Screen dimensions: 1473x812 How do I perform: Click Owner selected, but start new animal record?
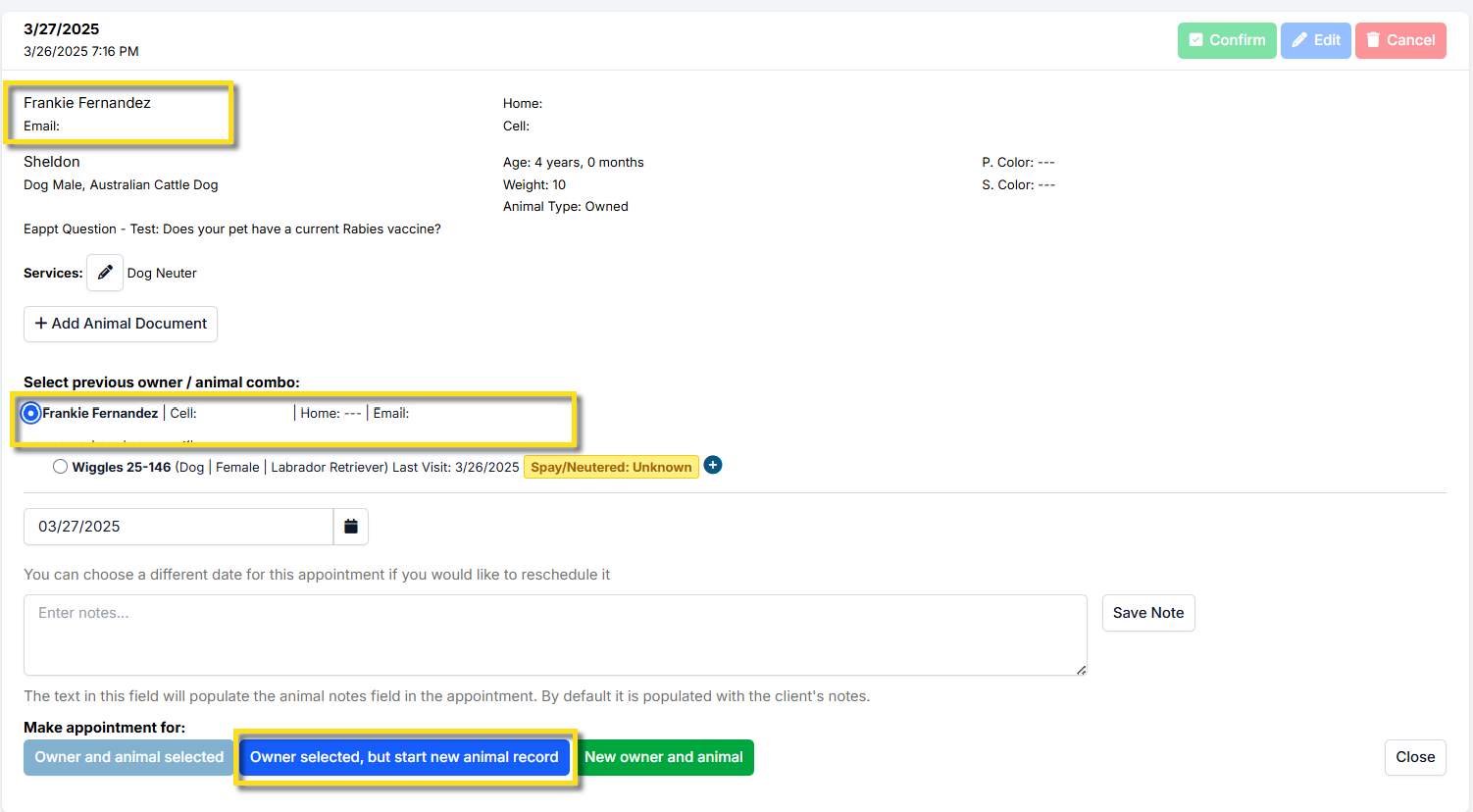404,757
